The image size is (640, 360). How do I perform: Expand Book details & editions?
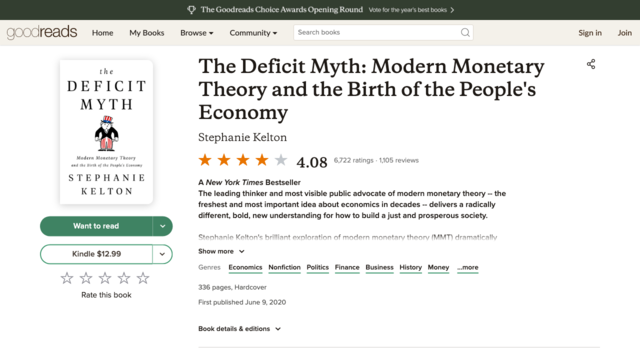click(x=240, y=329)
